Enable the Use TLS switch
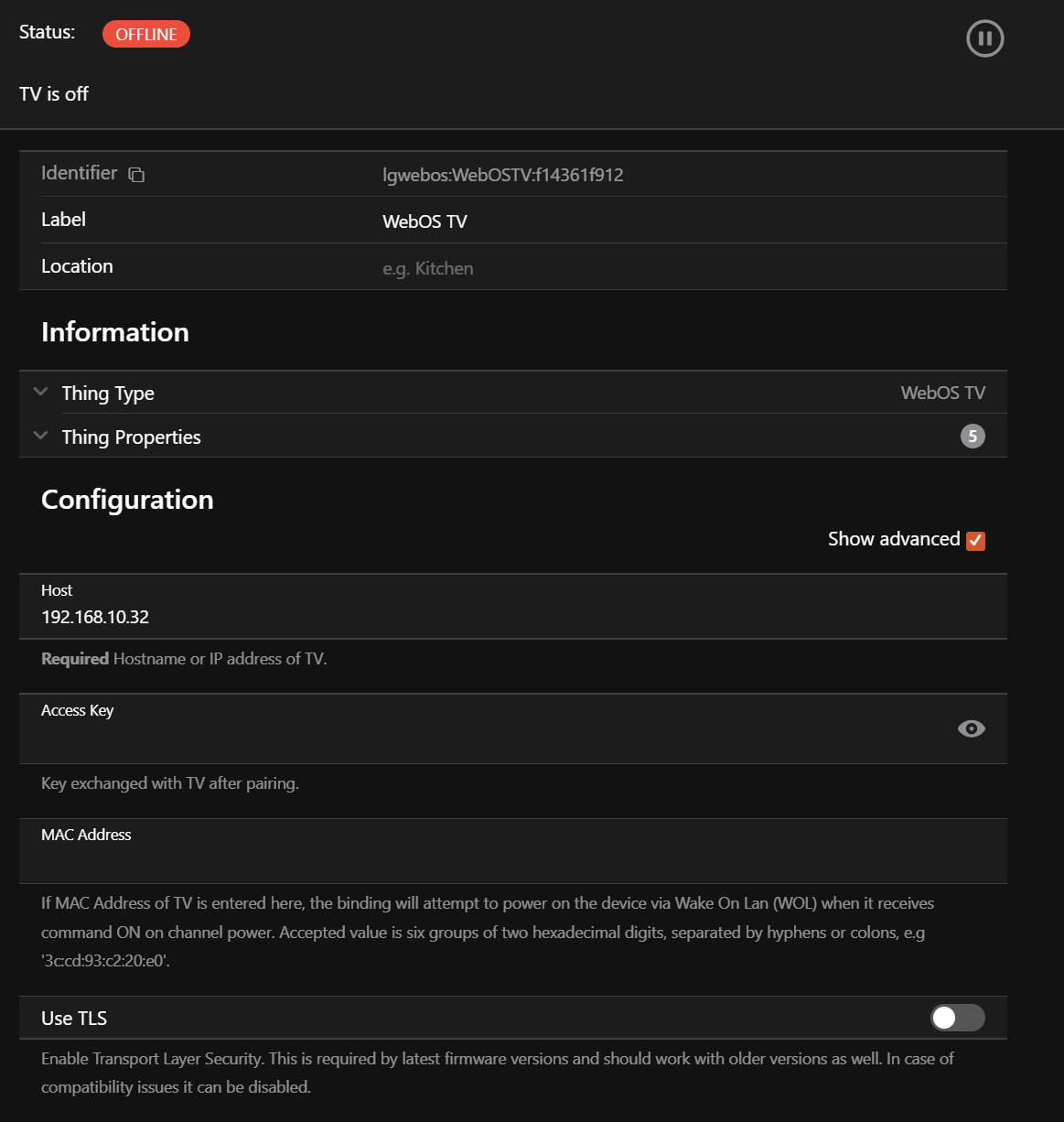Viewport: 1064px width, 1122px height. point(957,1018)
